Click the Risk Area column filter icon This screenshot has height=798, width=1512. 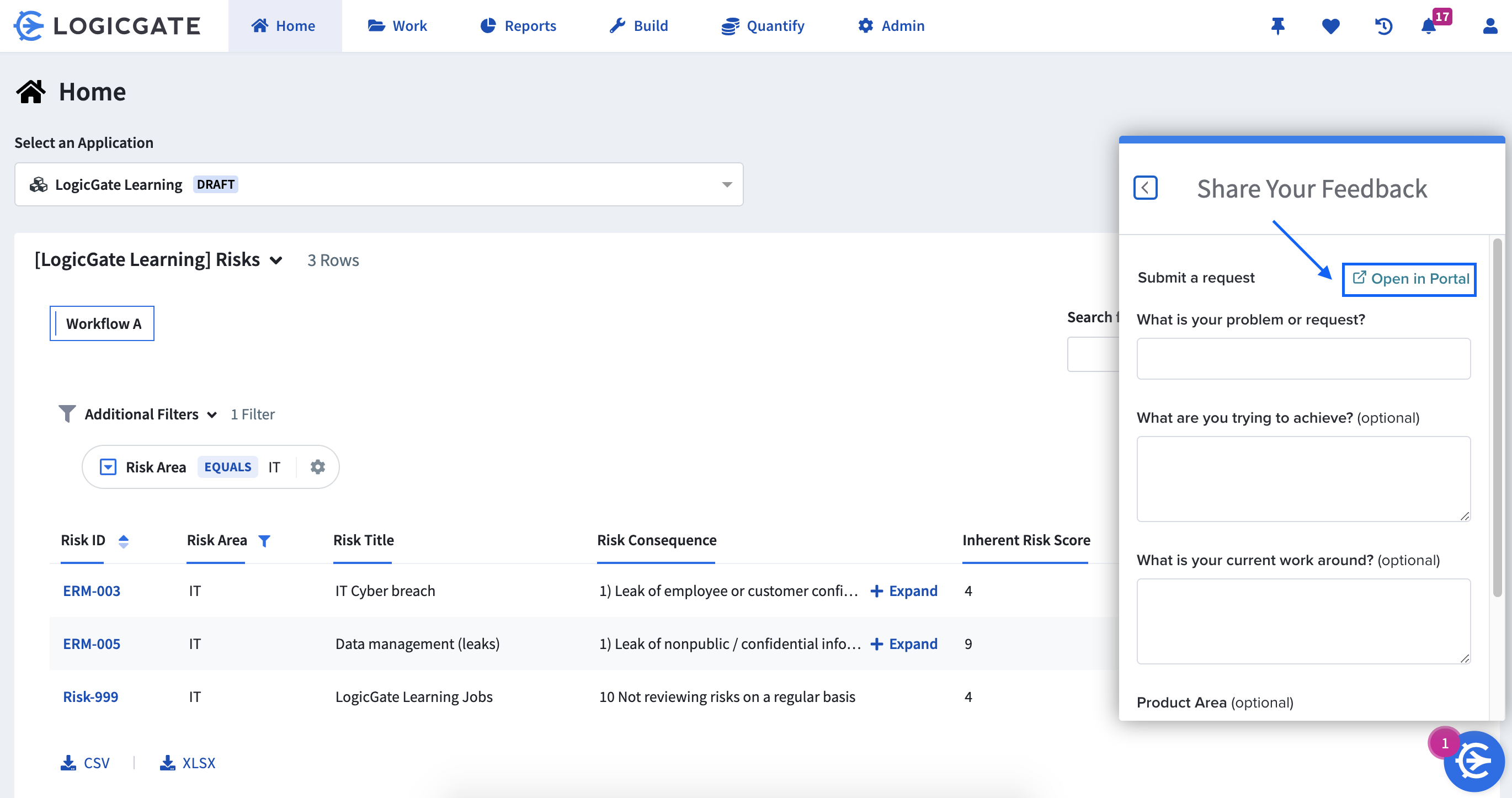264,541
